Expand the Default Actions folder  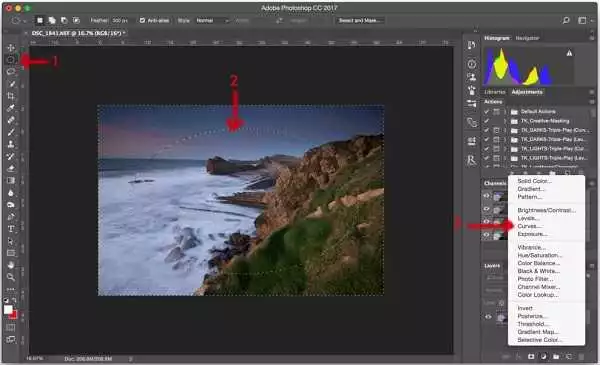[505, 112]
